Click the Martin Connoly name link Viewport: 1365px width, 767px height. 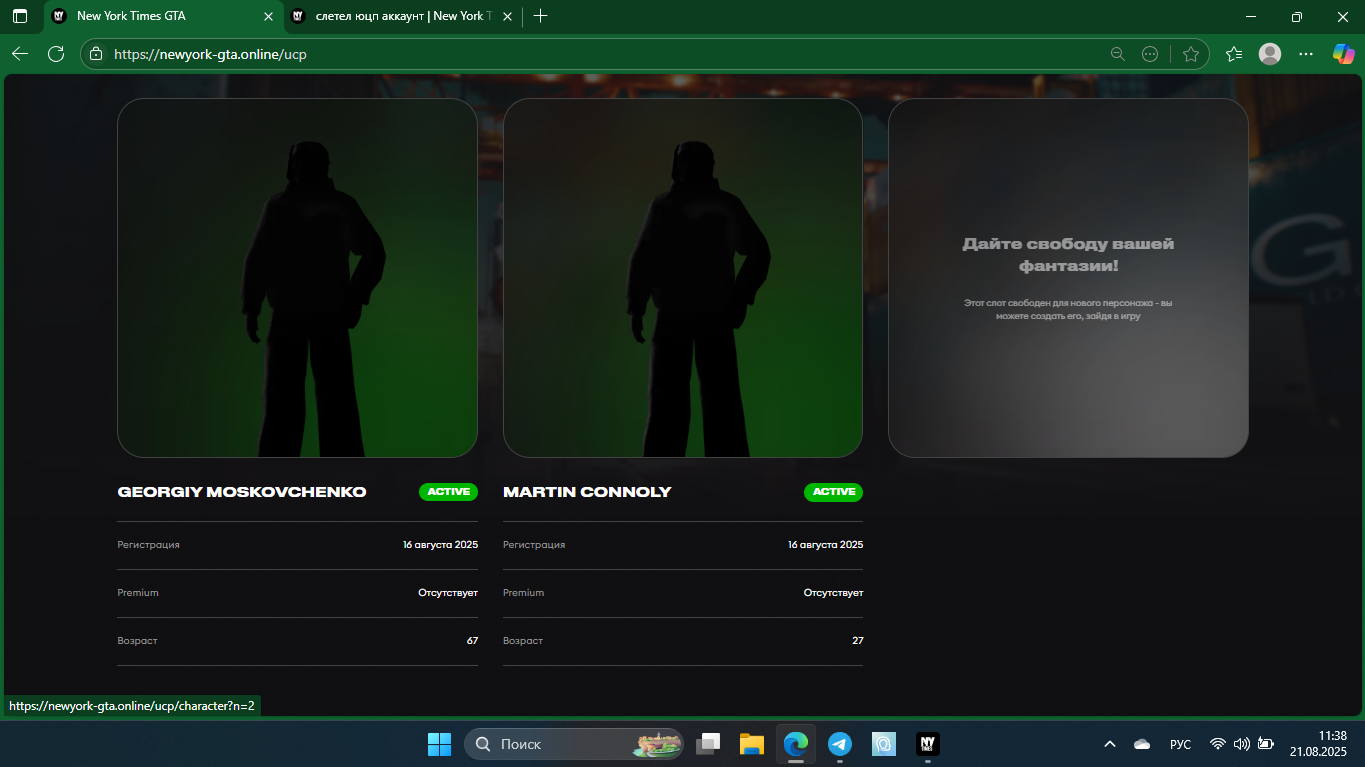pos(587,492)
